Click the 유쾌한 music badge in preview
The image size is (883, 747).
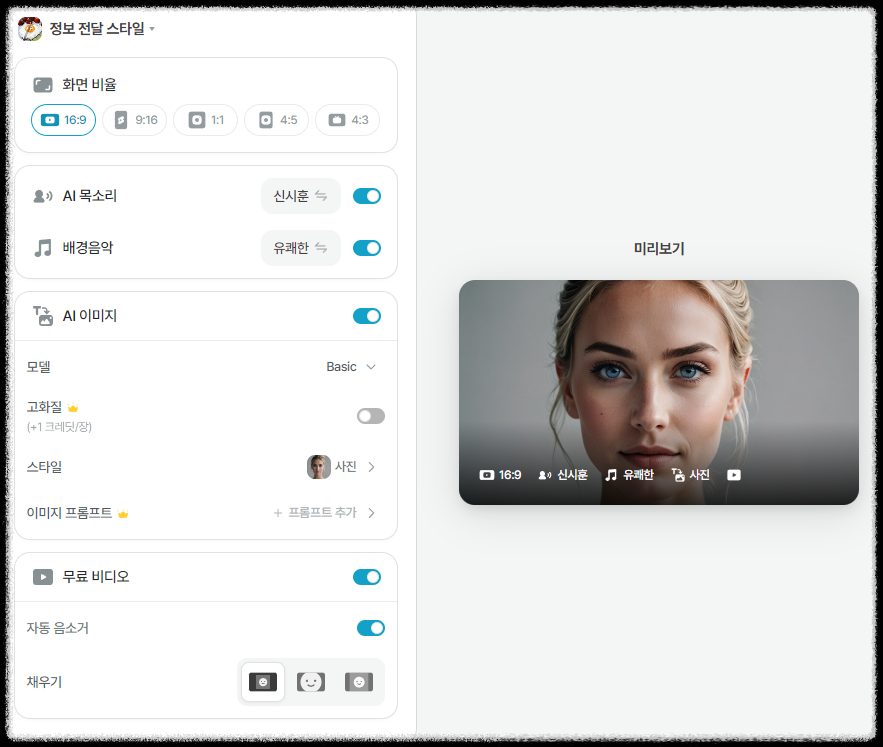(x=630, y=475)
